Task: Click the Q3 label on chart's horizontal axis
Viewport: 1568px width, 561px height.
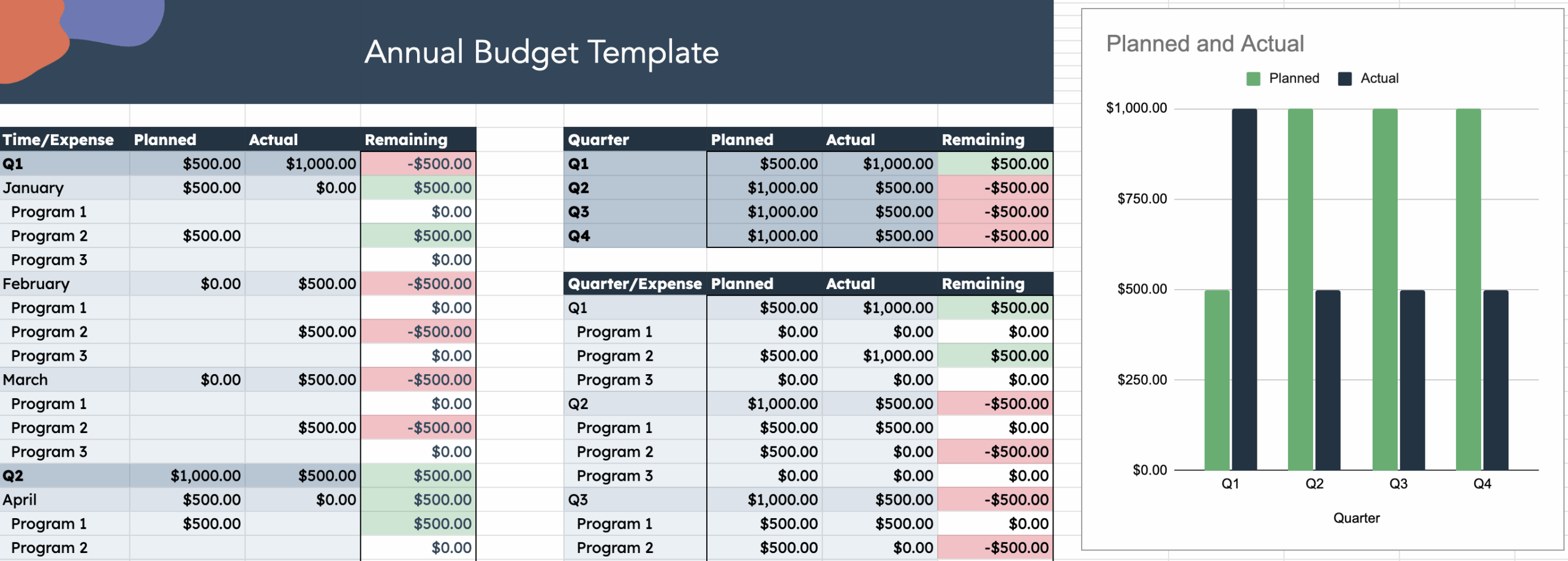Action: 1398,484
